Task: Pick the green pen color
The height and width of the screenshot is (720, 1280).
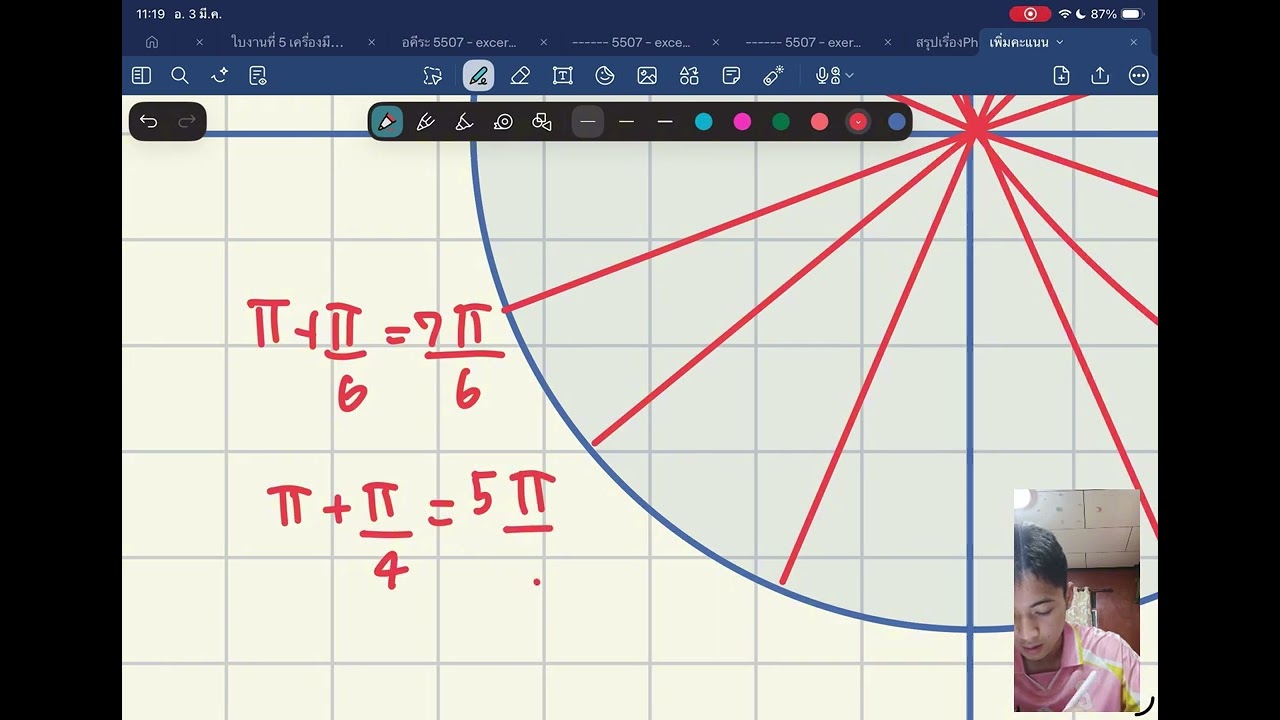Action: (x=781, y=122)
